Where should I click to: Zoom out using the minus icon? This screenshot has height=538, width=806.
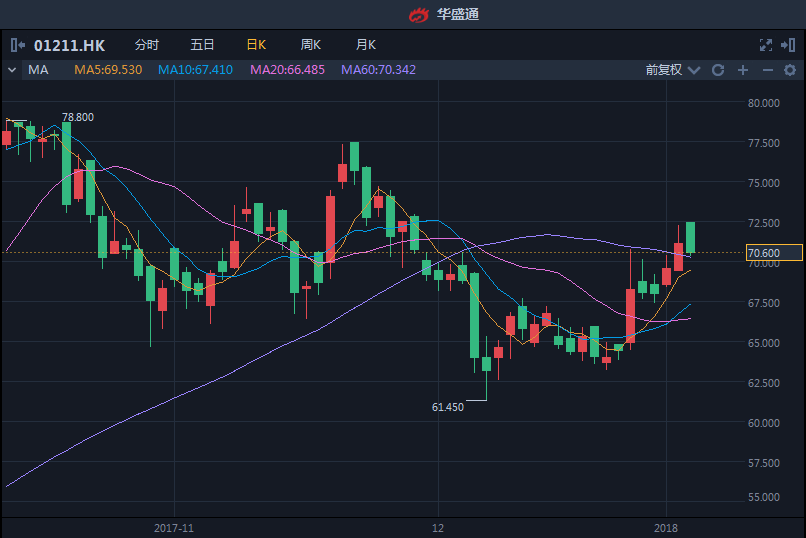tap(767, 70)
